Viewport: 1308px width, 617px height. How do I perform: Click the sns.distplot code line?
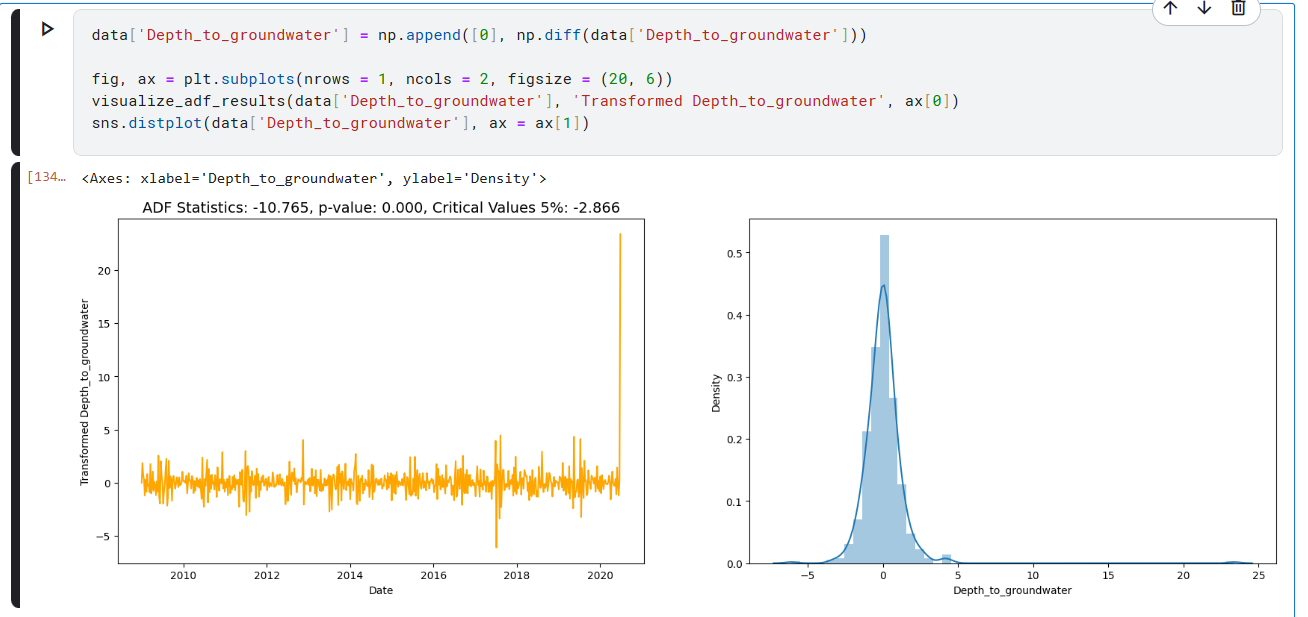pyautogui.click(x=341, y=123)
